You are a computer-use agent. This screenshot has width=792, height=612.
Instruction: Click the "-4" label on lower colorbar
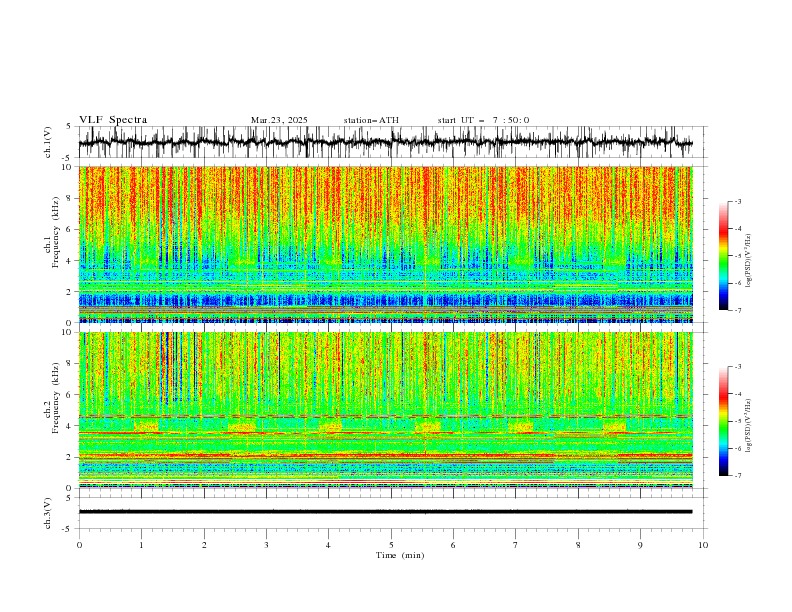738,394
